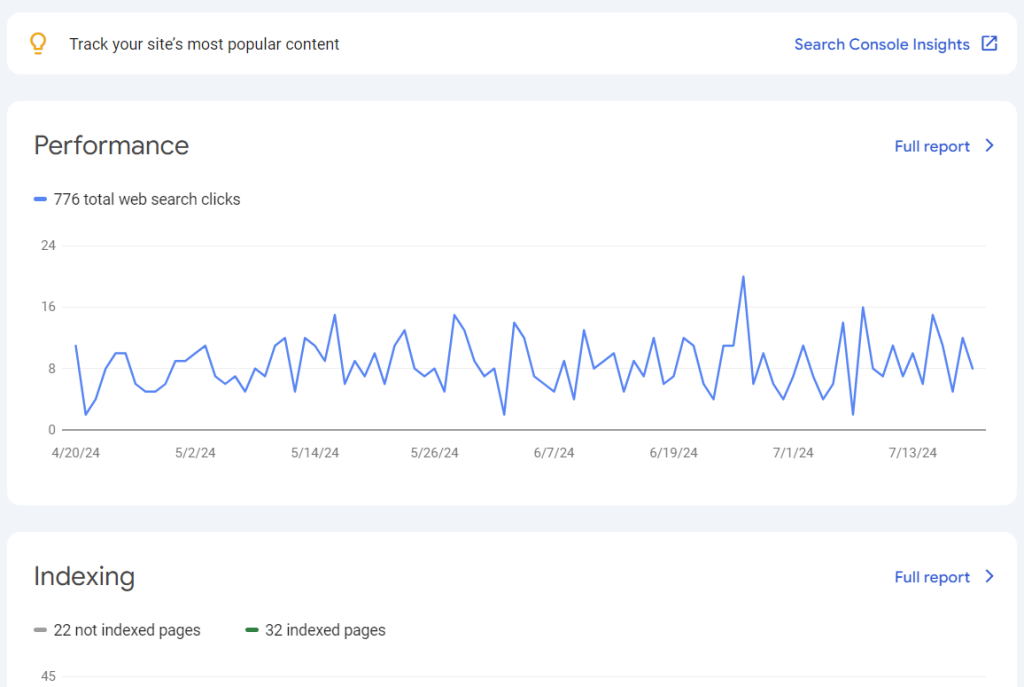Click the Track your site's most popular content text
The image size is (1024, 687).
click(204, 44)
